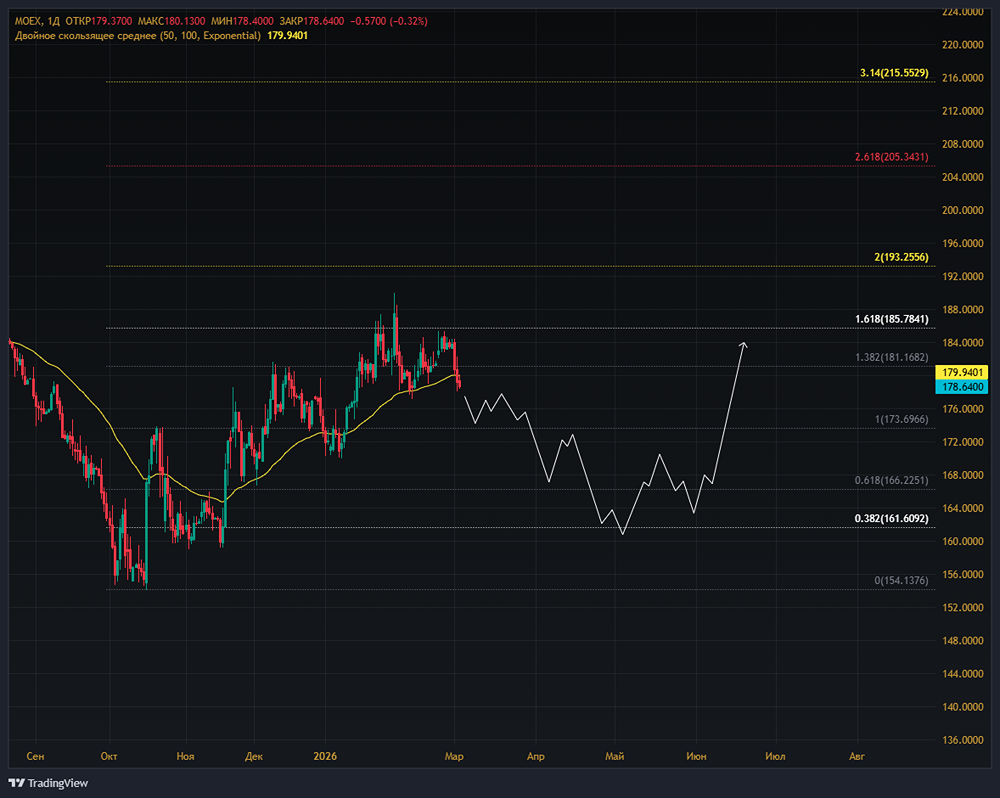Click the 136.0000 price axis label
This screenshot has height=798, width=1000.
click(x=962, y=740)
